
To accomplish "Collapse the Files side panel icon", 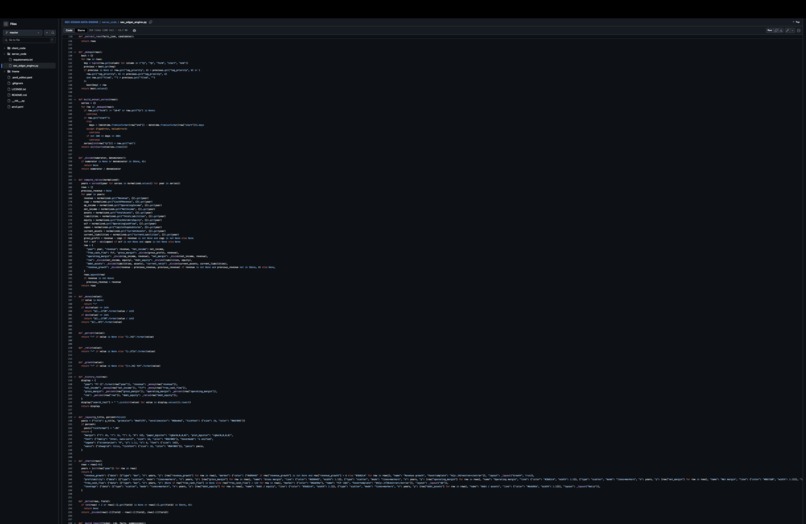I will point(6,24).
